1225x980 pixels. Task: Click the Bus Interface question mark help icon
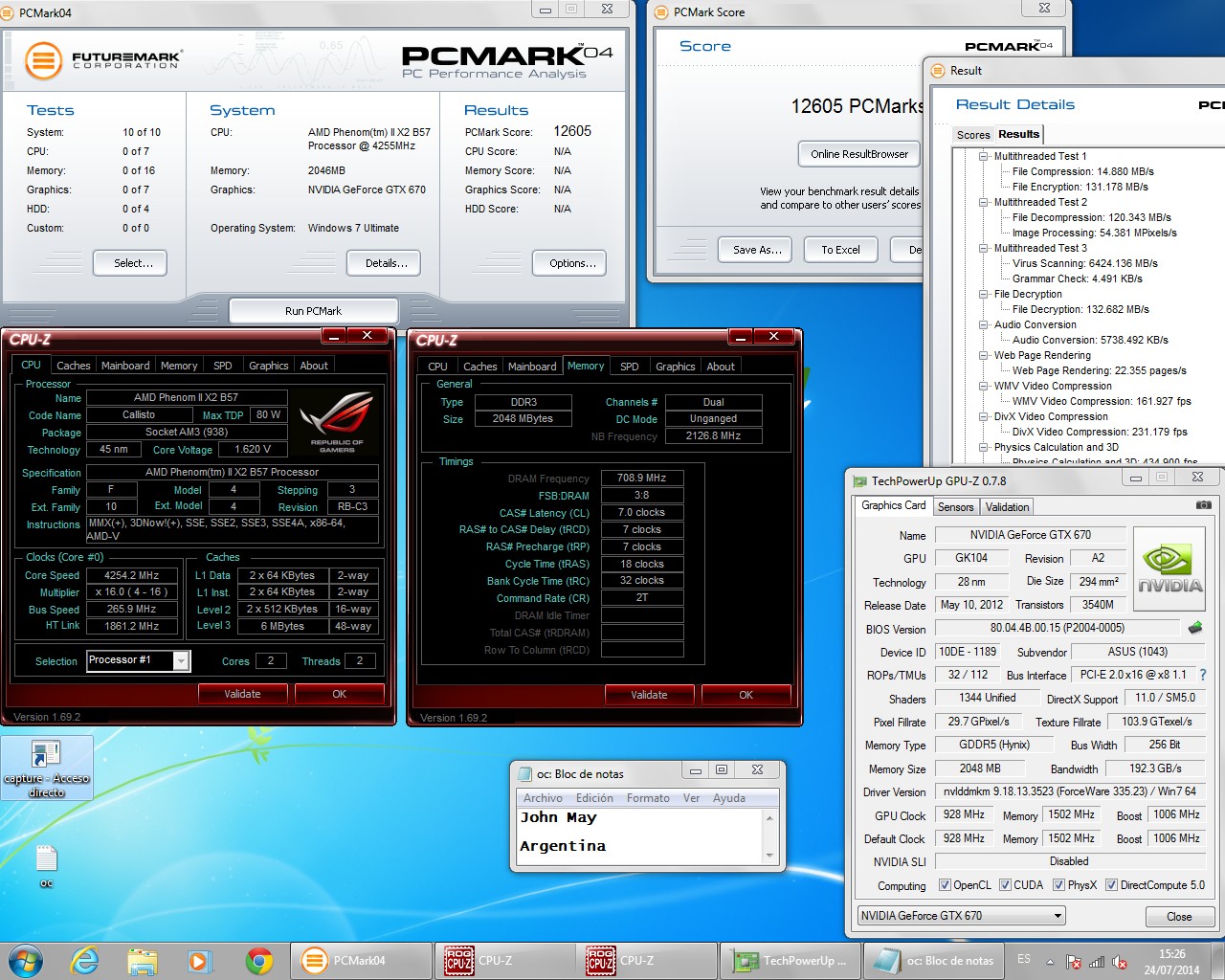click(1203, 675)
